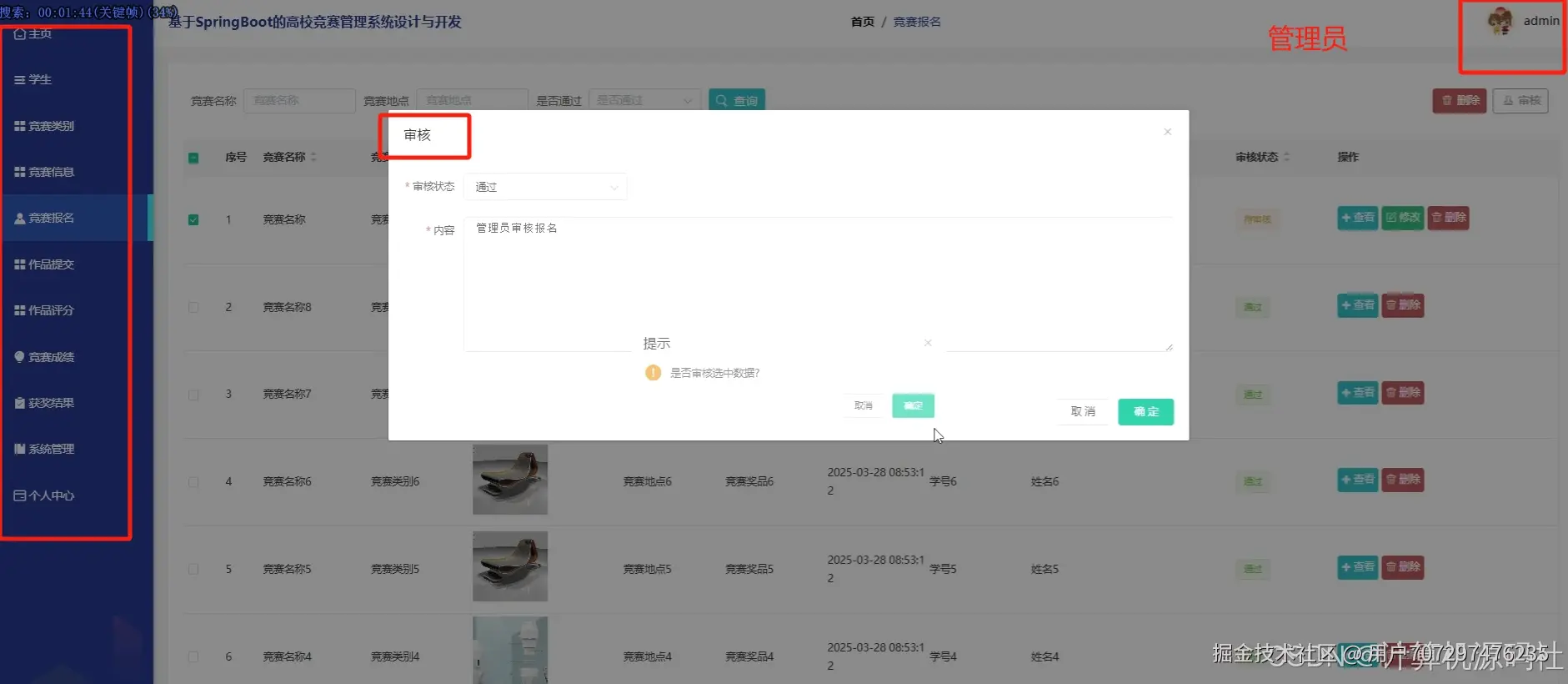Open thumbnail image in 竞赛名称4 row
Screen dimensions: 1568x684
510,651
